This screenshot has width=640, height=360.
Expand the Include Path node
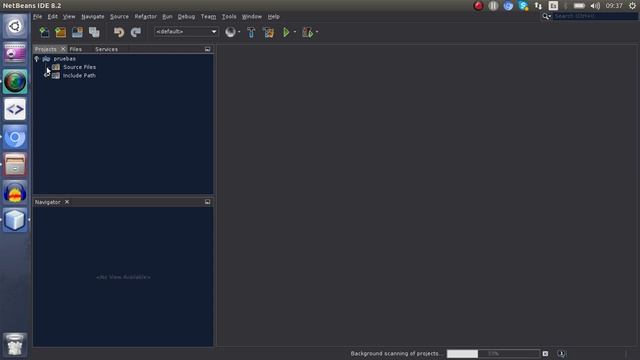[x=47, y=76]
